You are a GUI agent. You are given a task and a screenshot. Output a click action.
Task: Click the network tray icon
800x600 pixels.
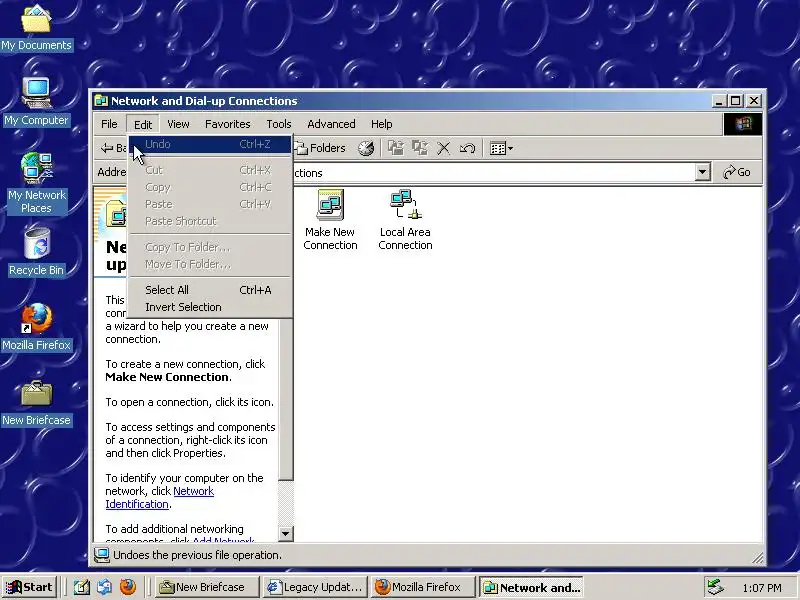(x=716, y=587)
